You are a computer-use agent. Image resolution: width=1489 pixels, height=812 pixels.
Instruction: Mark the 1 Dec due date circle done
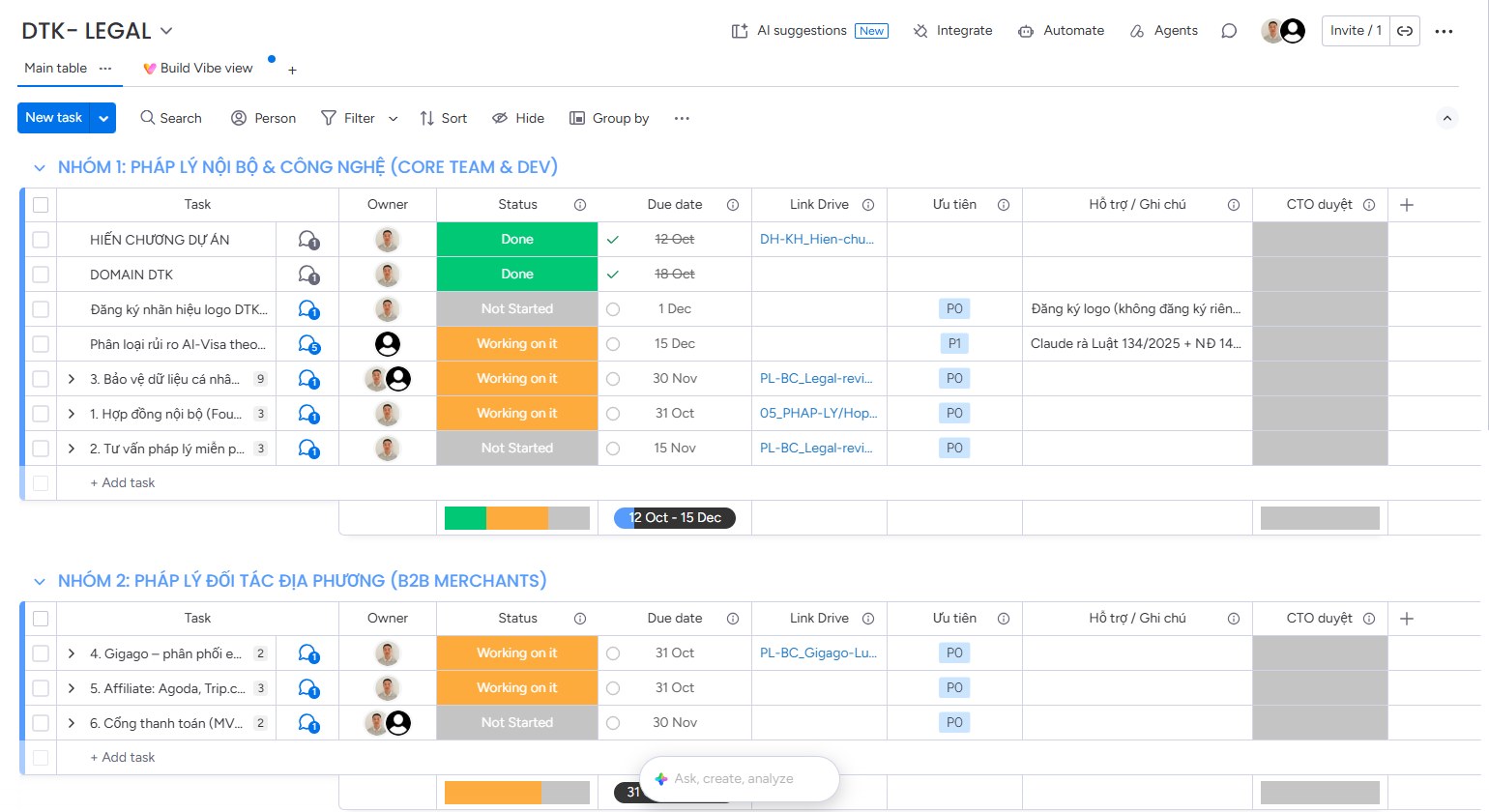pos(613,309)
